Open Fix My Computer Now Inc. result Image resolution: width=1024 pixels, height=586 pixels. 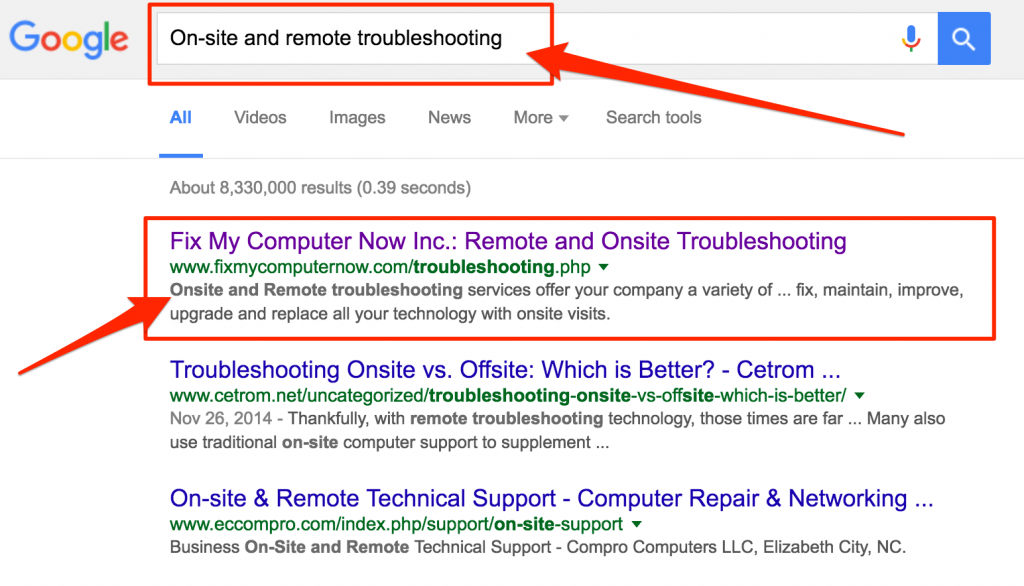(x=508, y=241)
